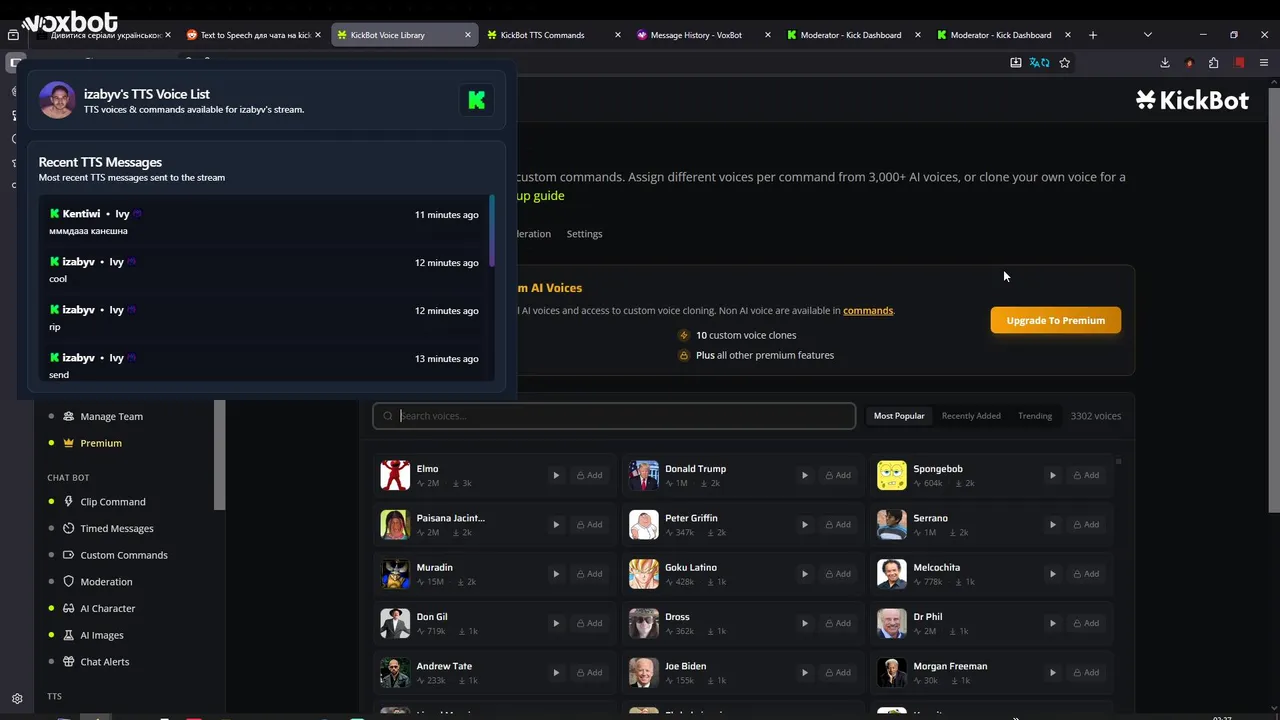The height and width of the screenshot is (720, 1280).
Task: Switch to the KickBot TTS Commands browser tab
Action: 552,35
